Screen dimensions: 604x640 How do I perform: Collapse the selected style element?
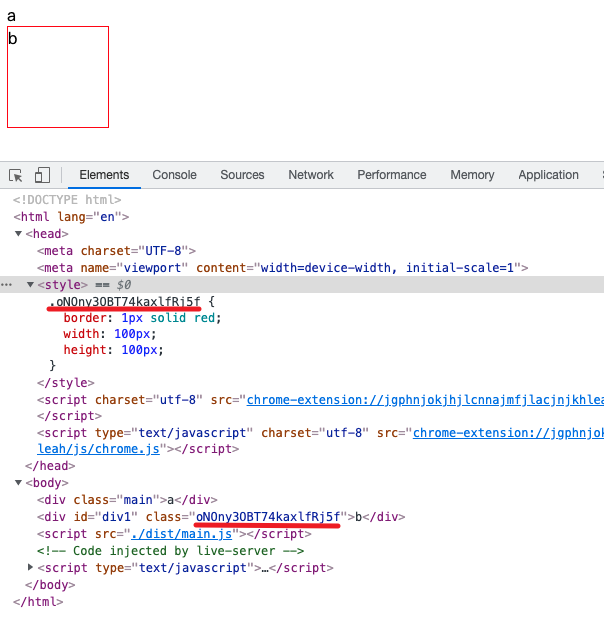(30, 285)
